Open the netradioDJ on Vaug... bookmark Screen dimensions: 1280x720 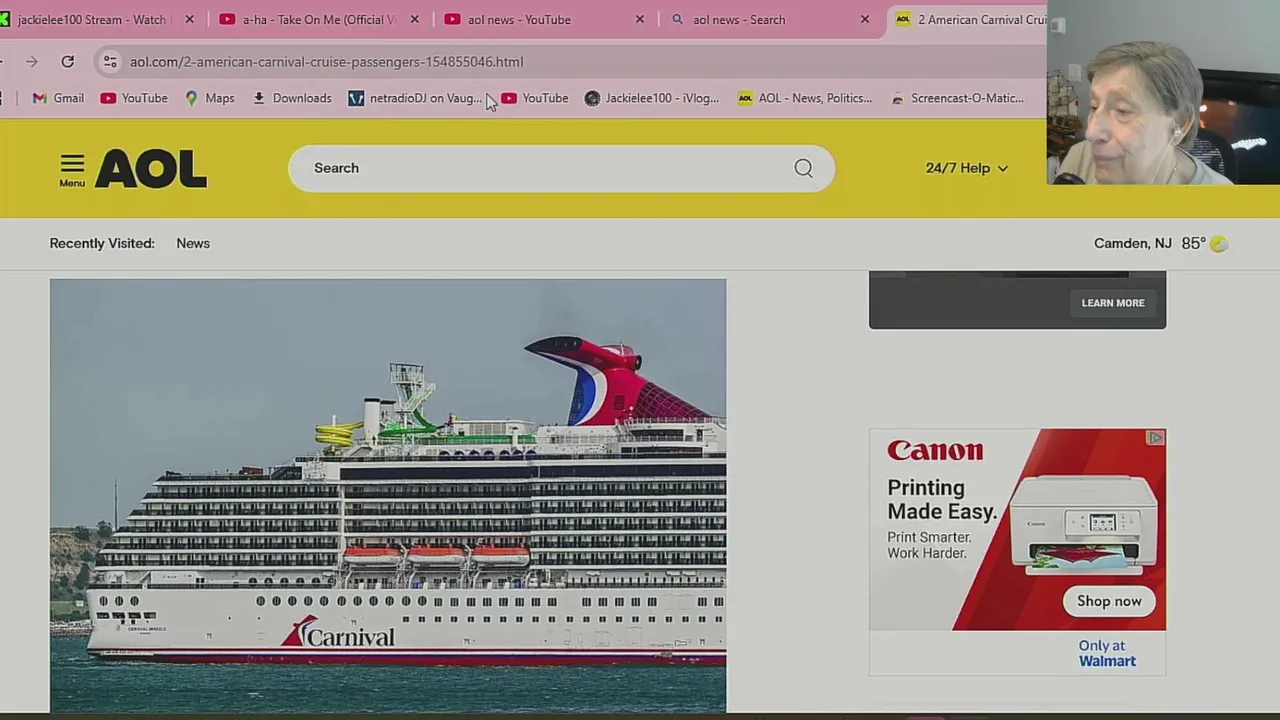(415, 98)
